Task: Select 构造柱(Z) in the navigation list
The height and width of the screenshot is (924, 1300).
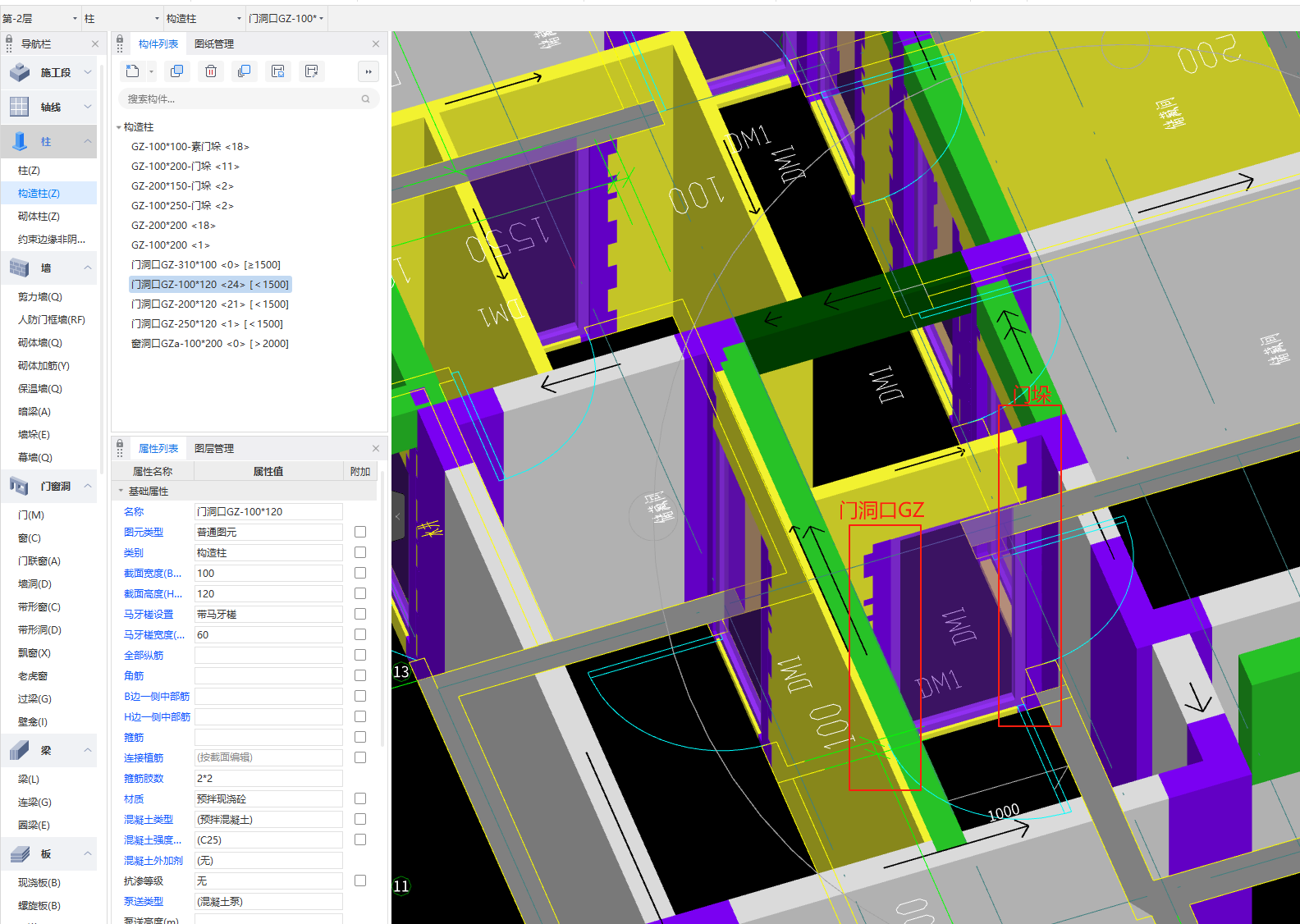Action: point(39,194)
